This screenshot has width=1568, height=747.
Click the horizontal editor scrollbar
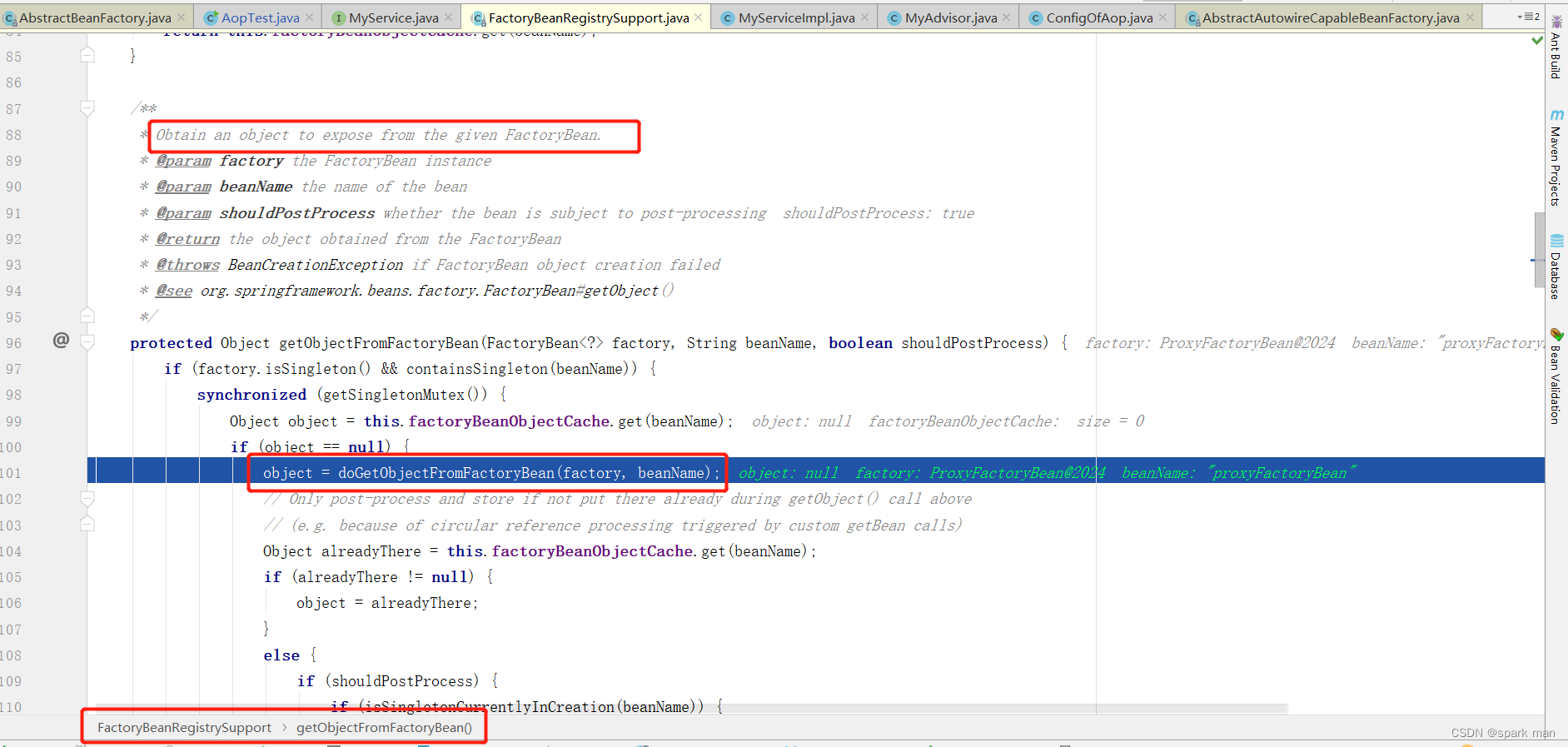tap(691, 709)
